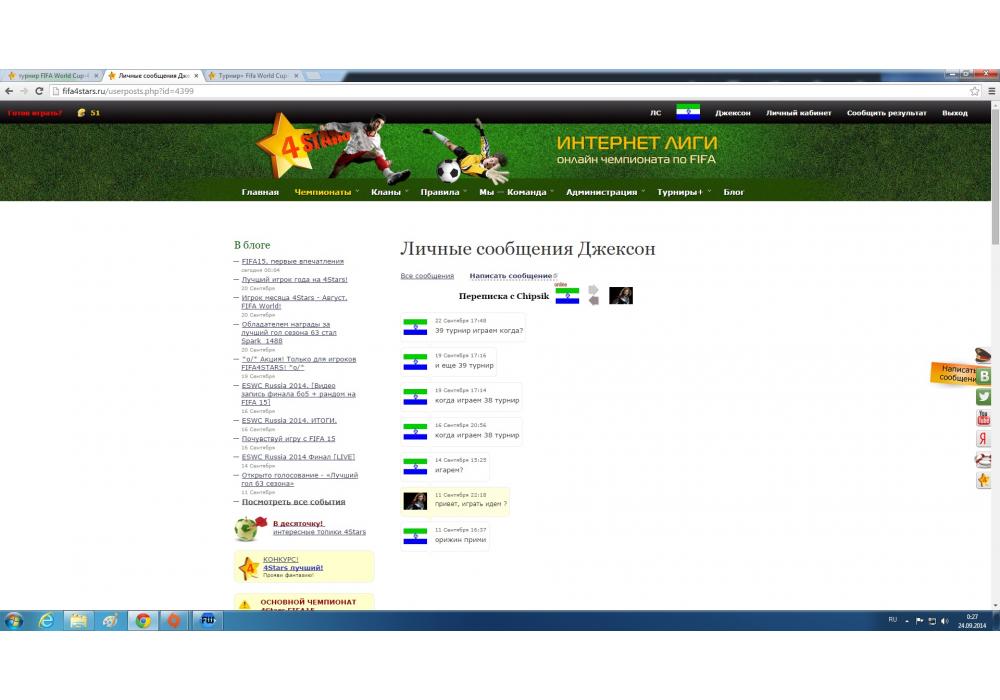Viewport: 1000px width, 700px height.
Task: Click the VKontakte icon in right sidebar
Action: click(984, 376)
